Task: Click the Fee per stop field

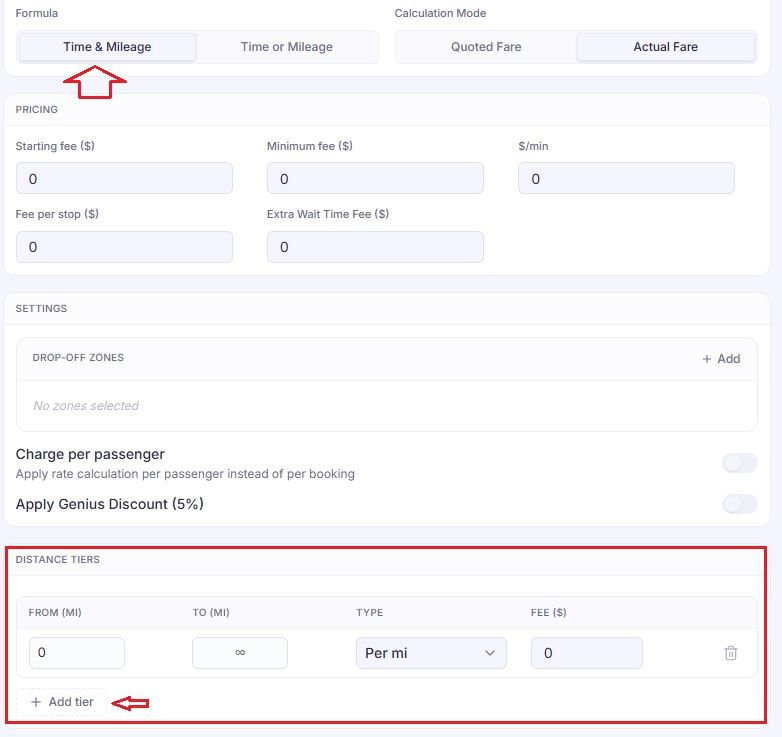Action: point(124,247)
